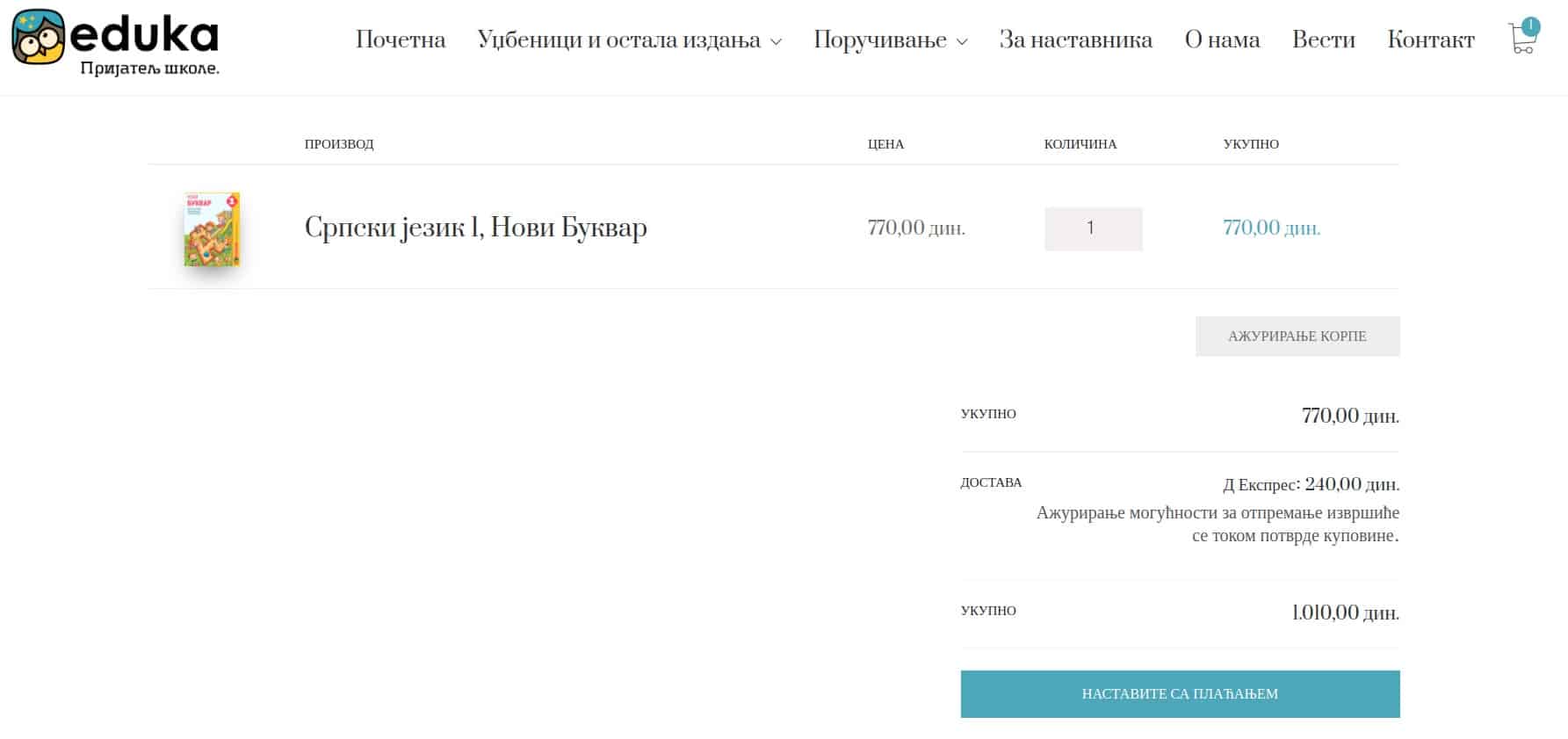
Task: Open the Нови Буквар book thumbnail
Action: tap(212, 228)
